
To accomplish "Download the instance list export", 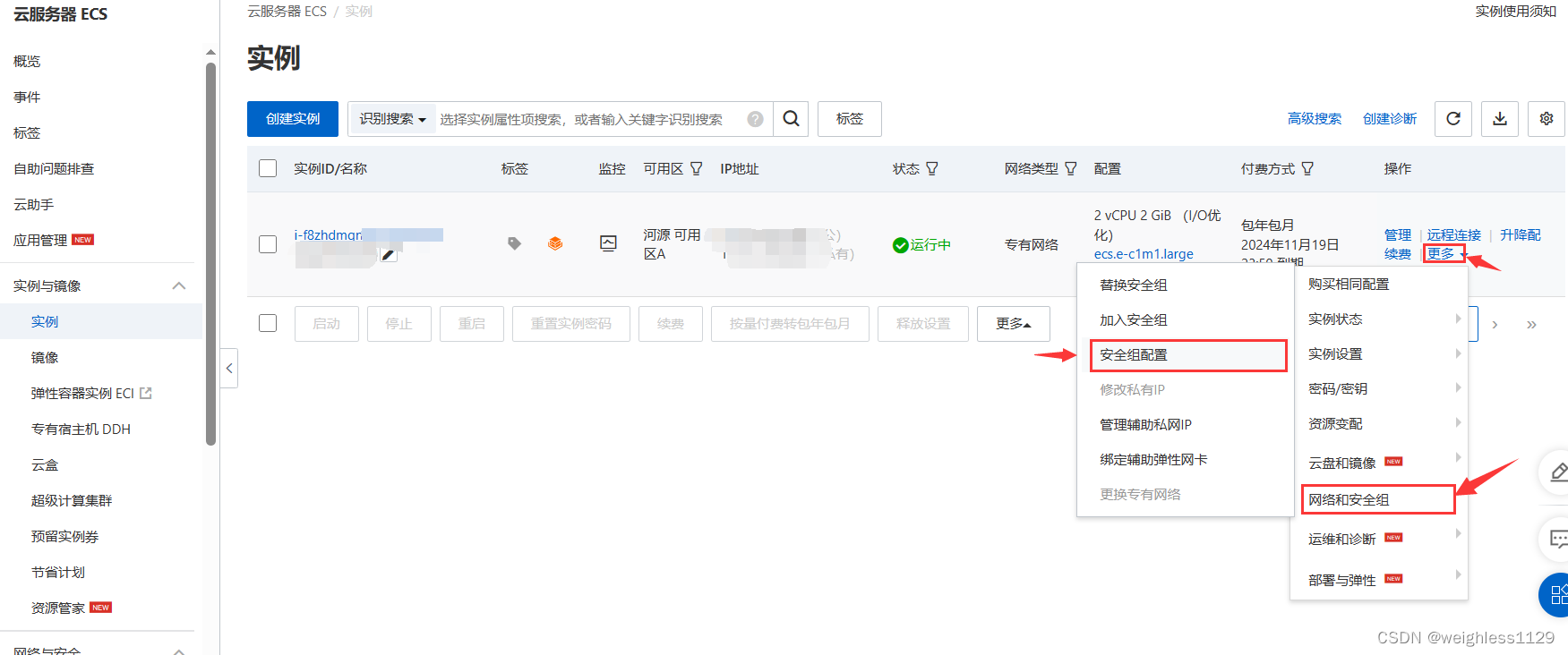I will coord(1500,119).
